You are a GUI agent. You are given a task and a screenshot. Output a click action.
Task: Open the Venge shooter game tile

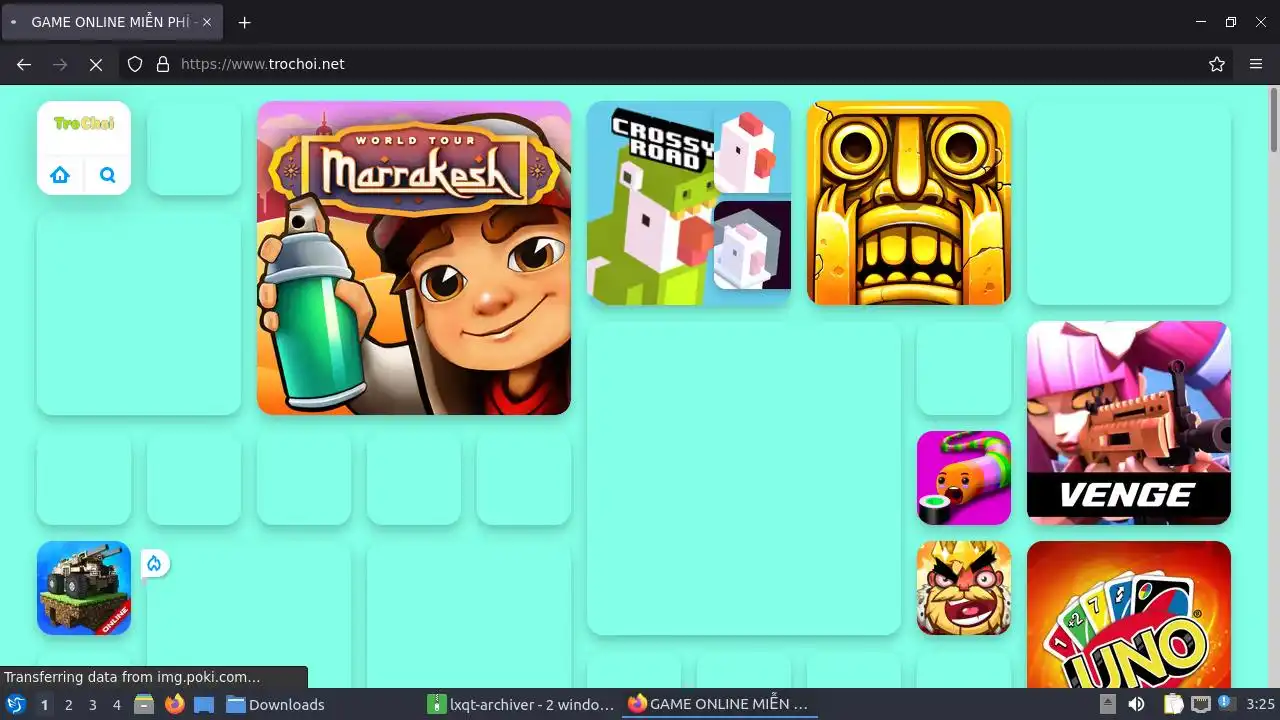[x=1129, y=423]
